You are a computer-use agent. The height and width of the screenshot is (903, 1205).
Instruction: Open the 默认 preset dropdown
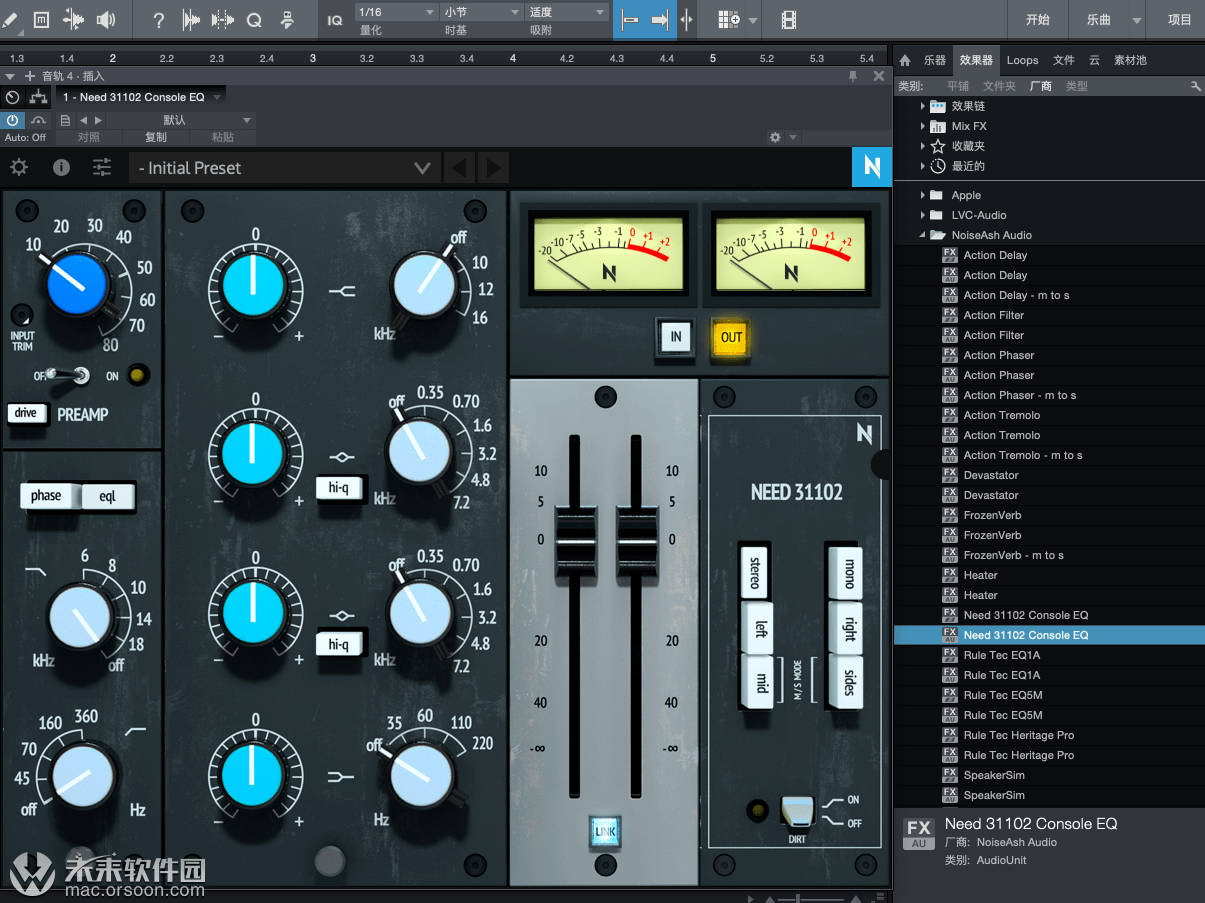[181, 120]
